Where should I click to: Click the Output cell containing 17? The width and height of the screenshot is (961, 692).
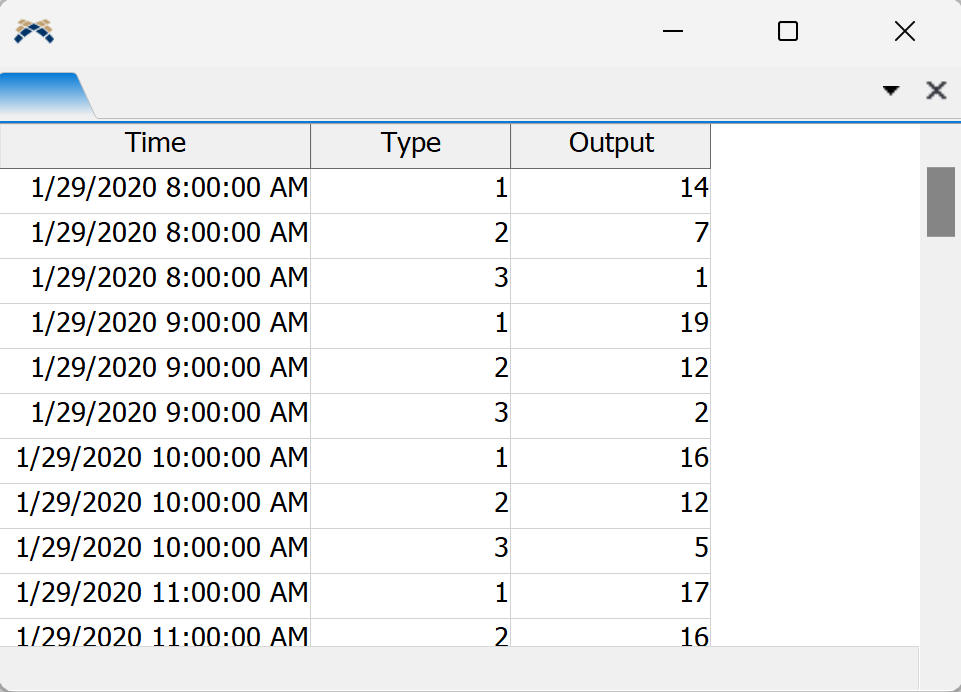pyautogui.click(x=610, y=593)
